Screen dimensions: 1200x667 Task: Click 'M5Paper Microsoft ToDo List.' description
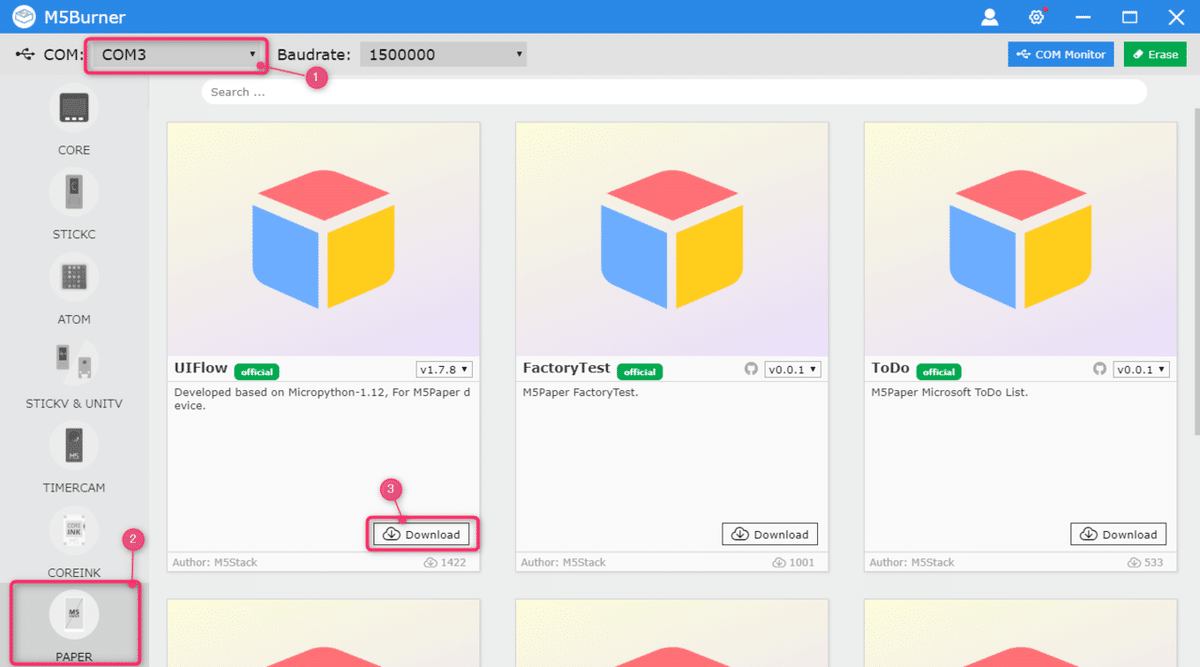coord(949,392)
